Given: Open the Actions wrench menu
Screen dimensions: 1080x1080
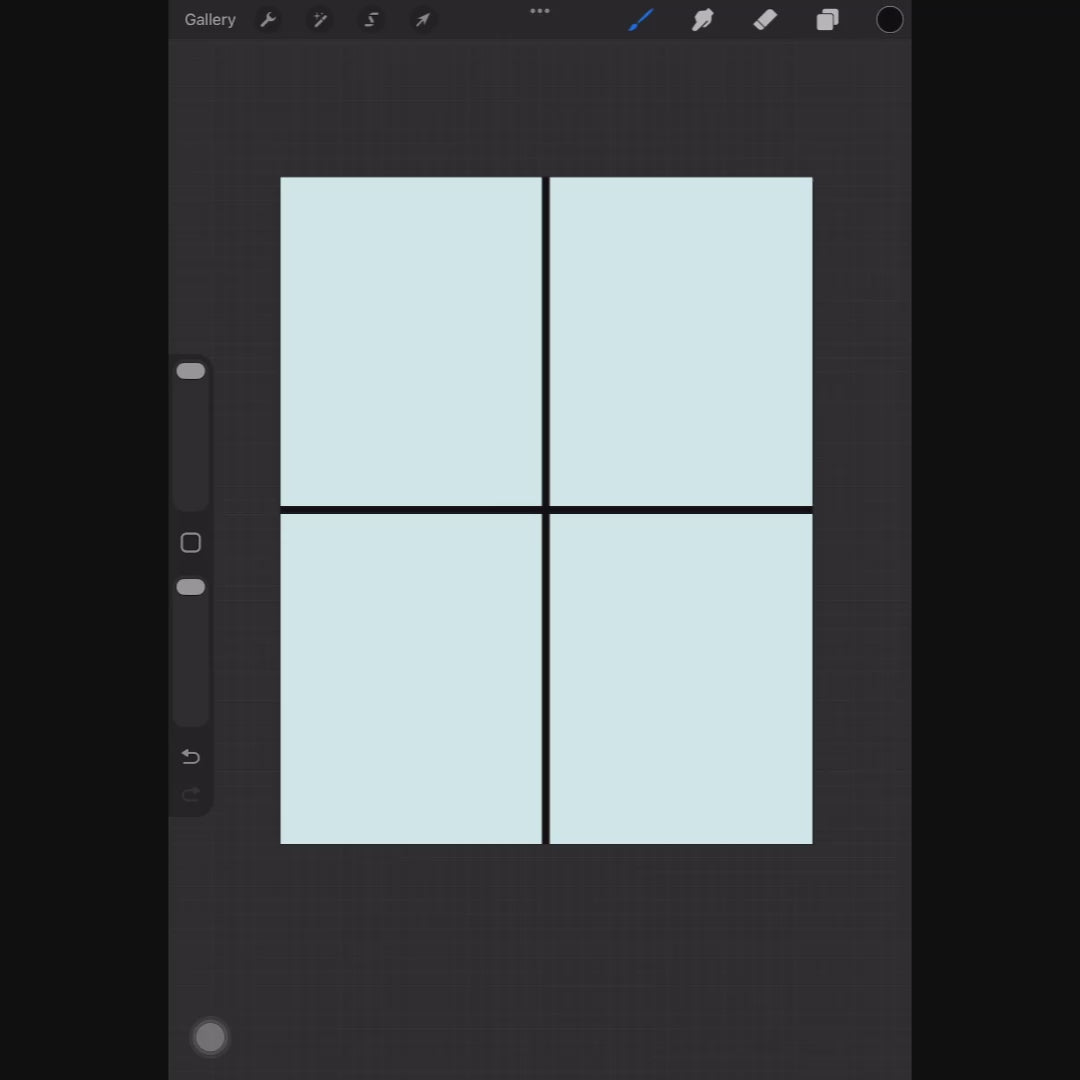Looking at the screenshot, I should click(x=268, y=20).
